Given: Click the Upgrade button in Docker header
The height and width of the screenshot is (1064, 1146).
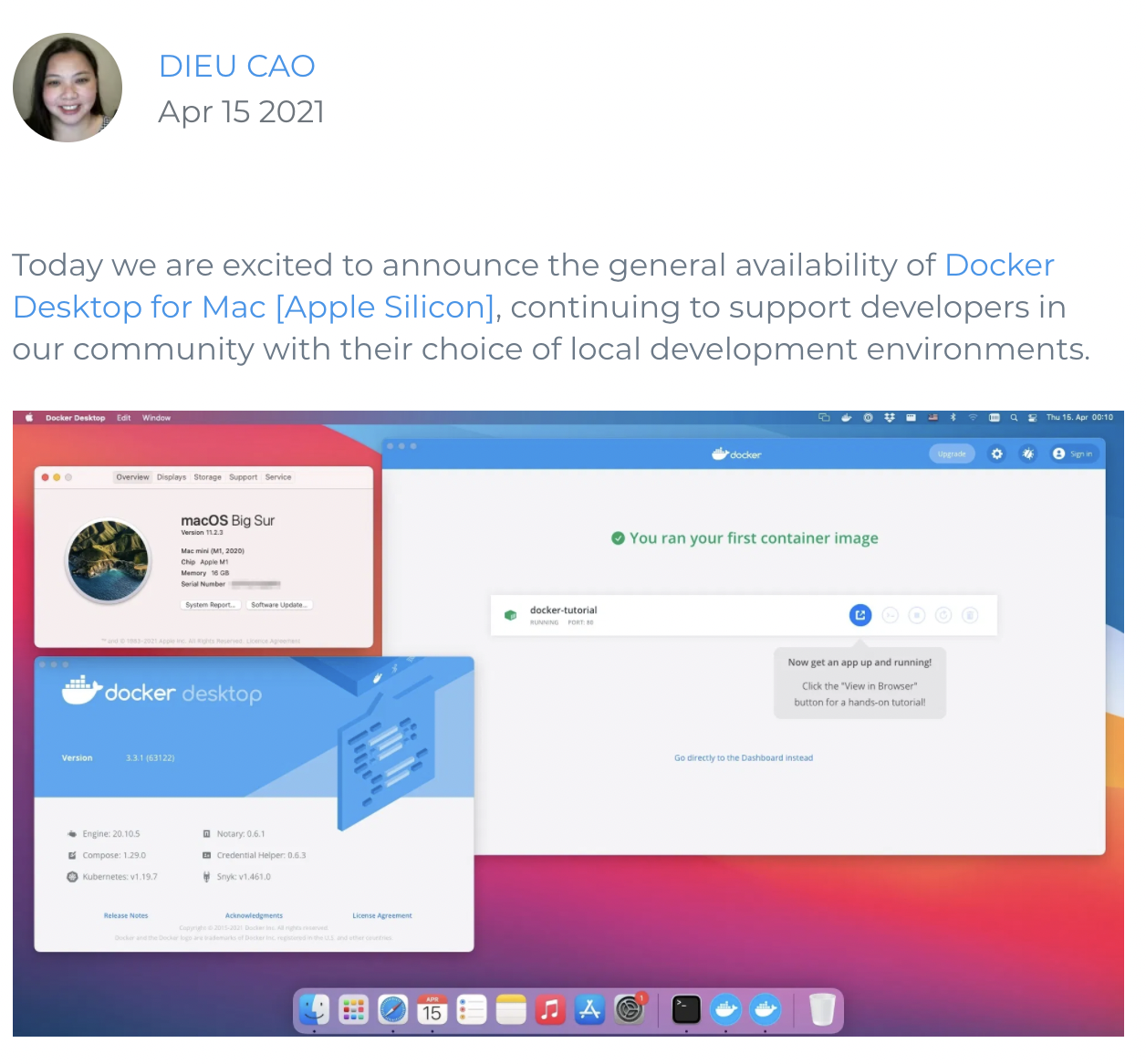Looking at the screenshot, I should coord(952,454).
